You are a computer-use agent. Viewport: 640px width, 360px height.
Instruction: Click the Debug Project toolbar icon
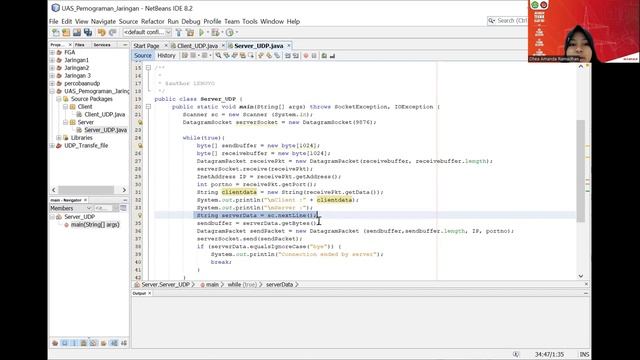point(215,32)
